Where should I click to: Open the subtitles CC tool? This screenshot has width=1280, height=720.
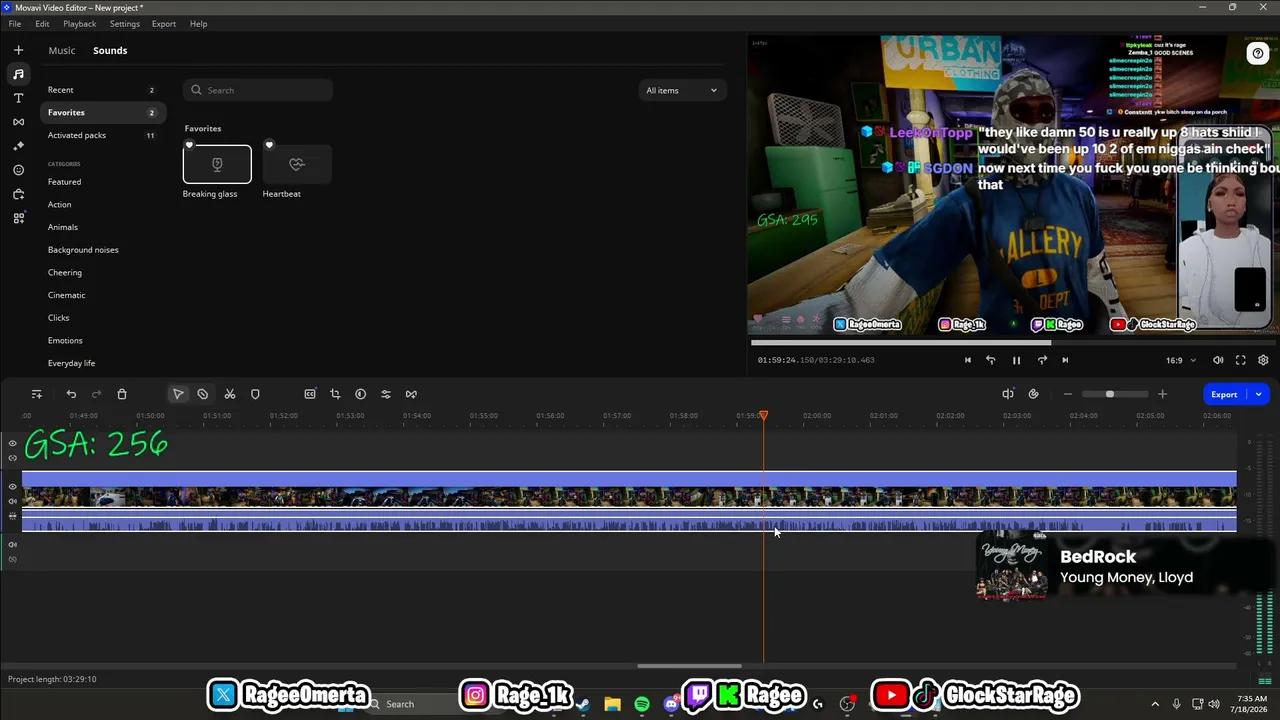point(310,394)
